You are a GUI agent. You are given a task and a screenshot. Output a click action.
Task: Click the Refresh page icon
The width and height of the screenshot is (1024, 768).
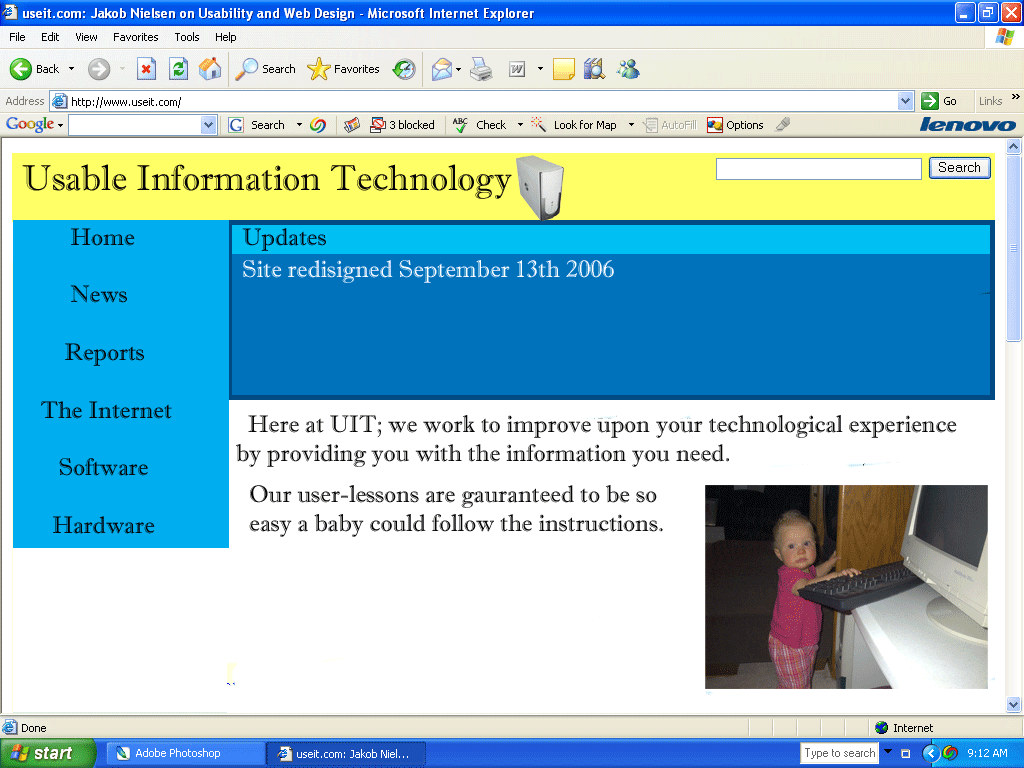[178, 69]
